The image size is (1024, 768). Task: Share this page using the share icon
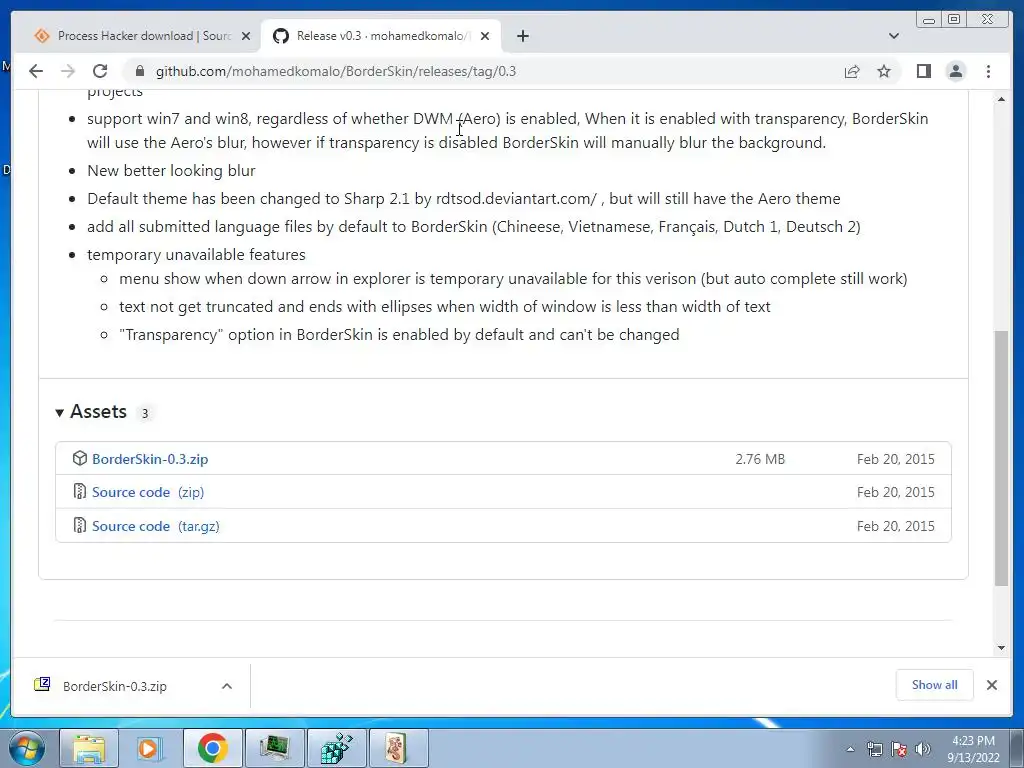[x=852, y=71]
